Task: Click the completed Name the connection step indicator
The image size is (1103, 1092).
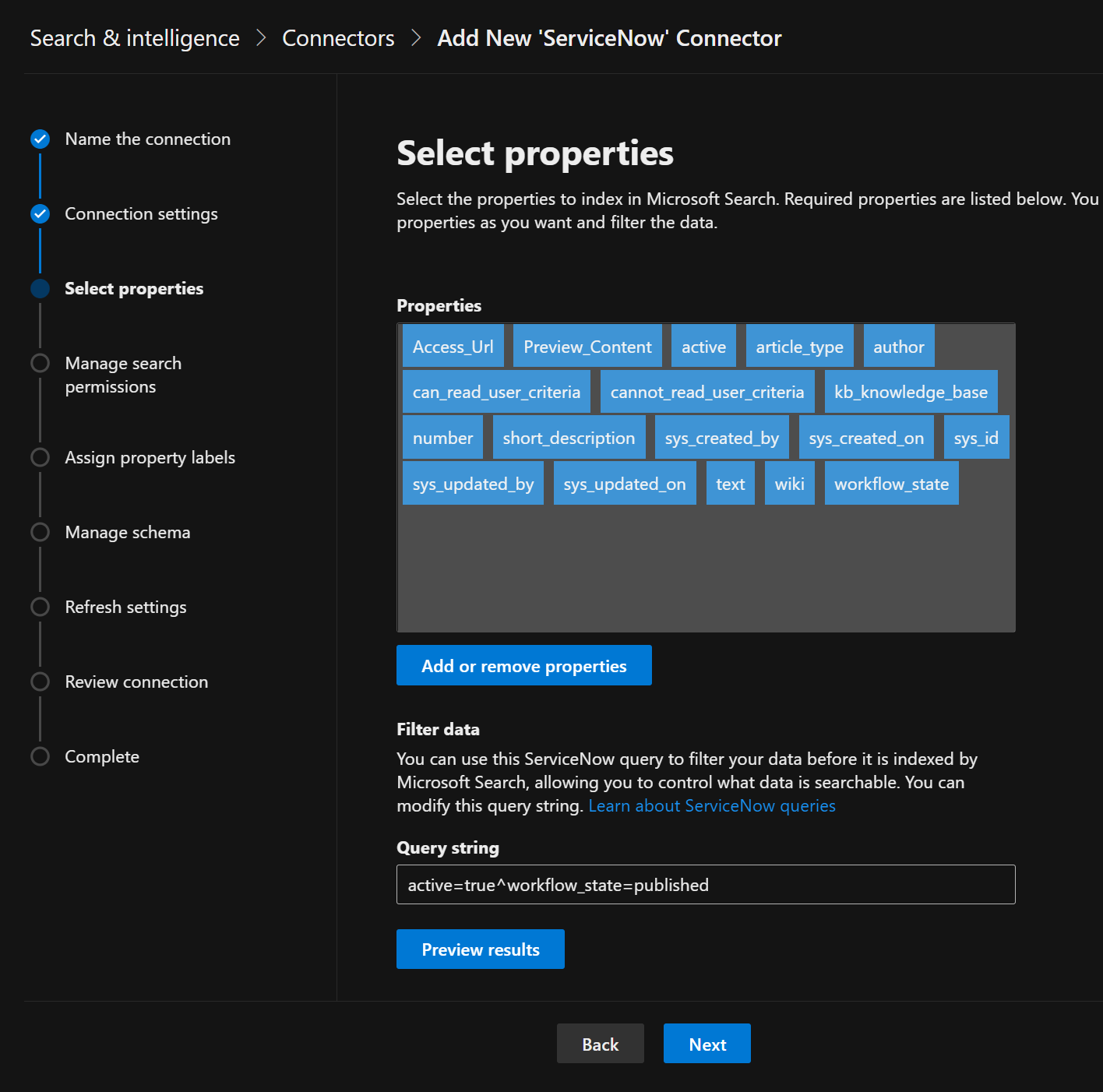Action: (40, 139)
